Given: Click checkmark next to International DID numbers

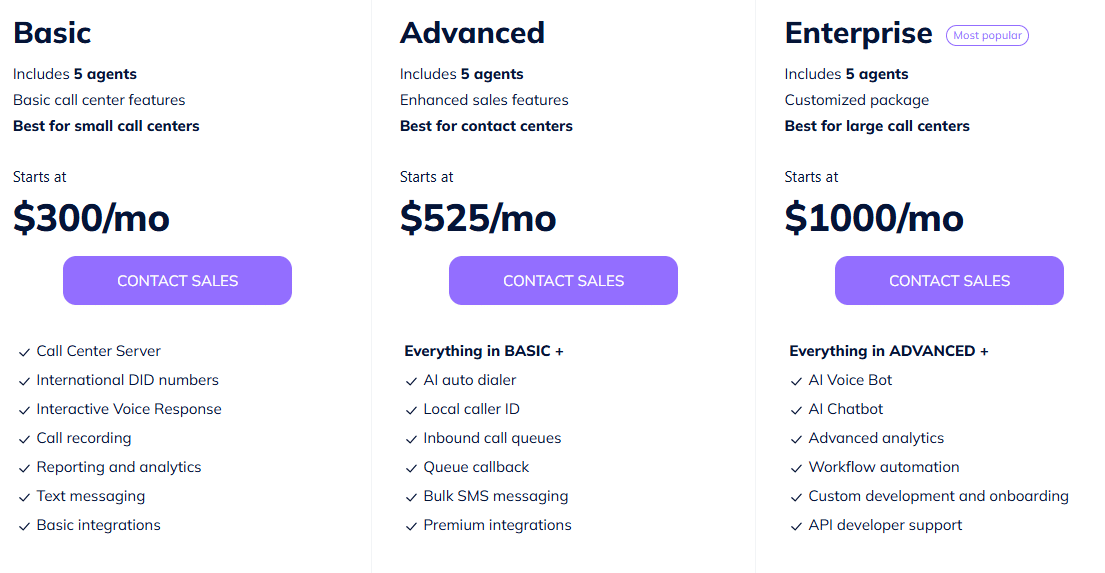Looking at the screenshot, I should [24, 381].
